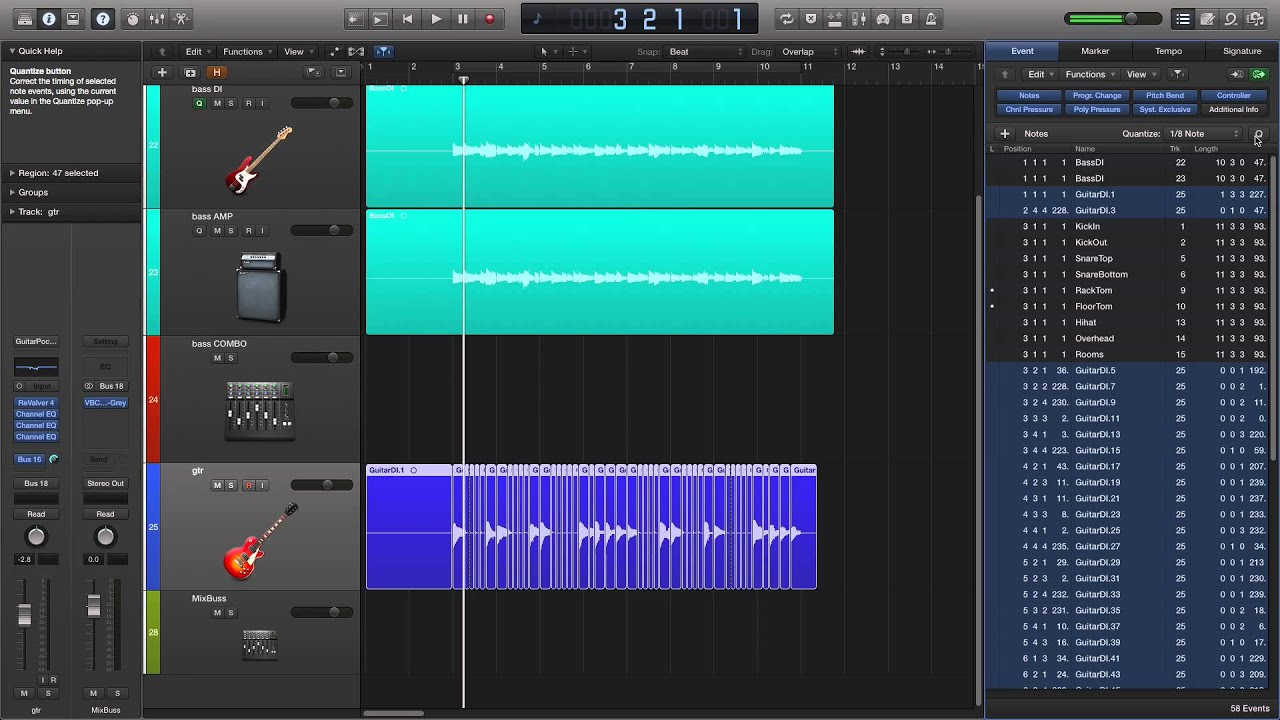This screenshot has height=720, width=1280.
Task: Toggle the automation show/hide icon
Action: coord(335,51)
